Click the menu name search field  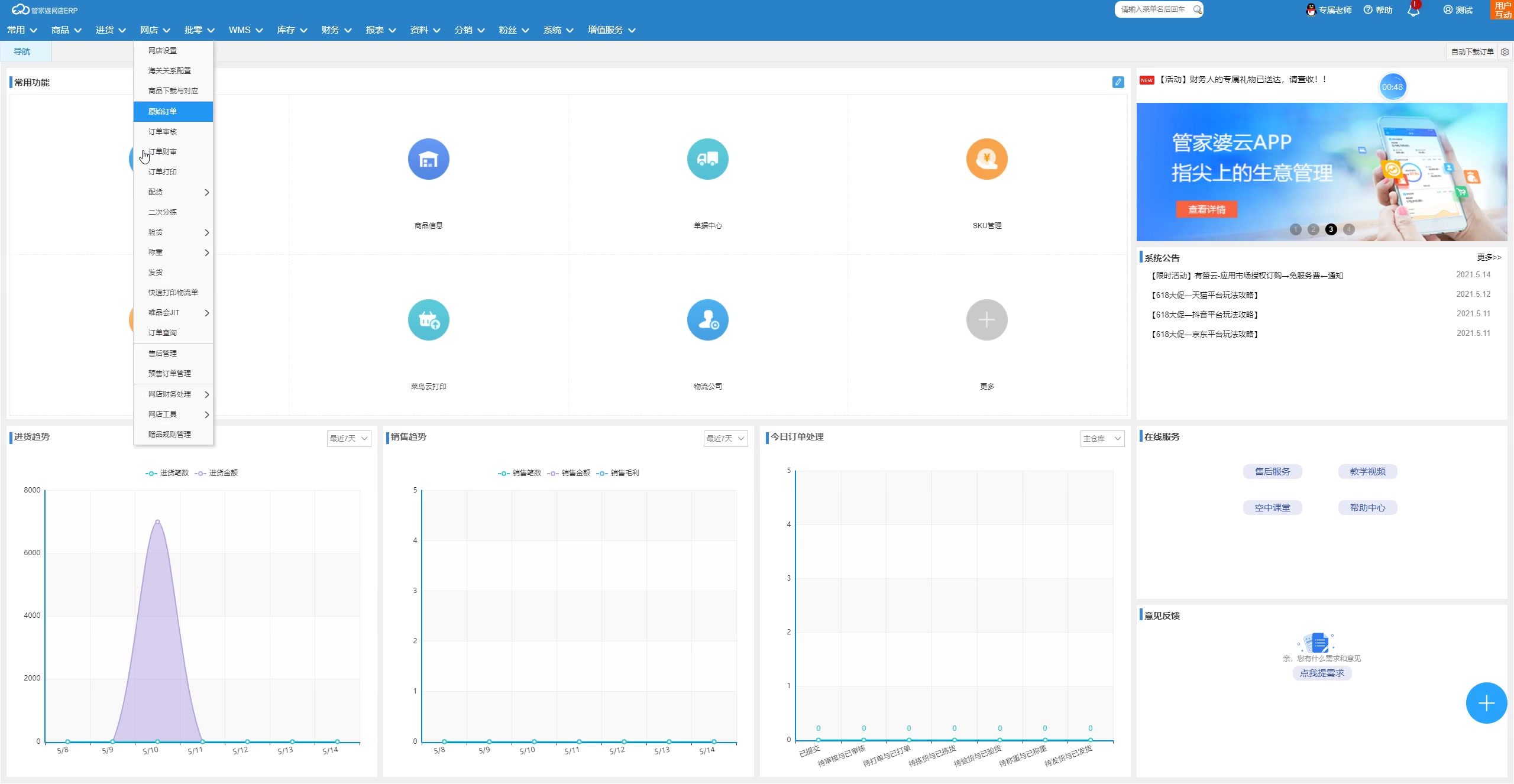point(1153,9)
